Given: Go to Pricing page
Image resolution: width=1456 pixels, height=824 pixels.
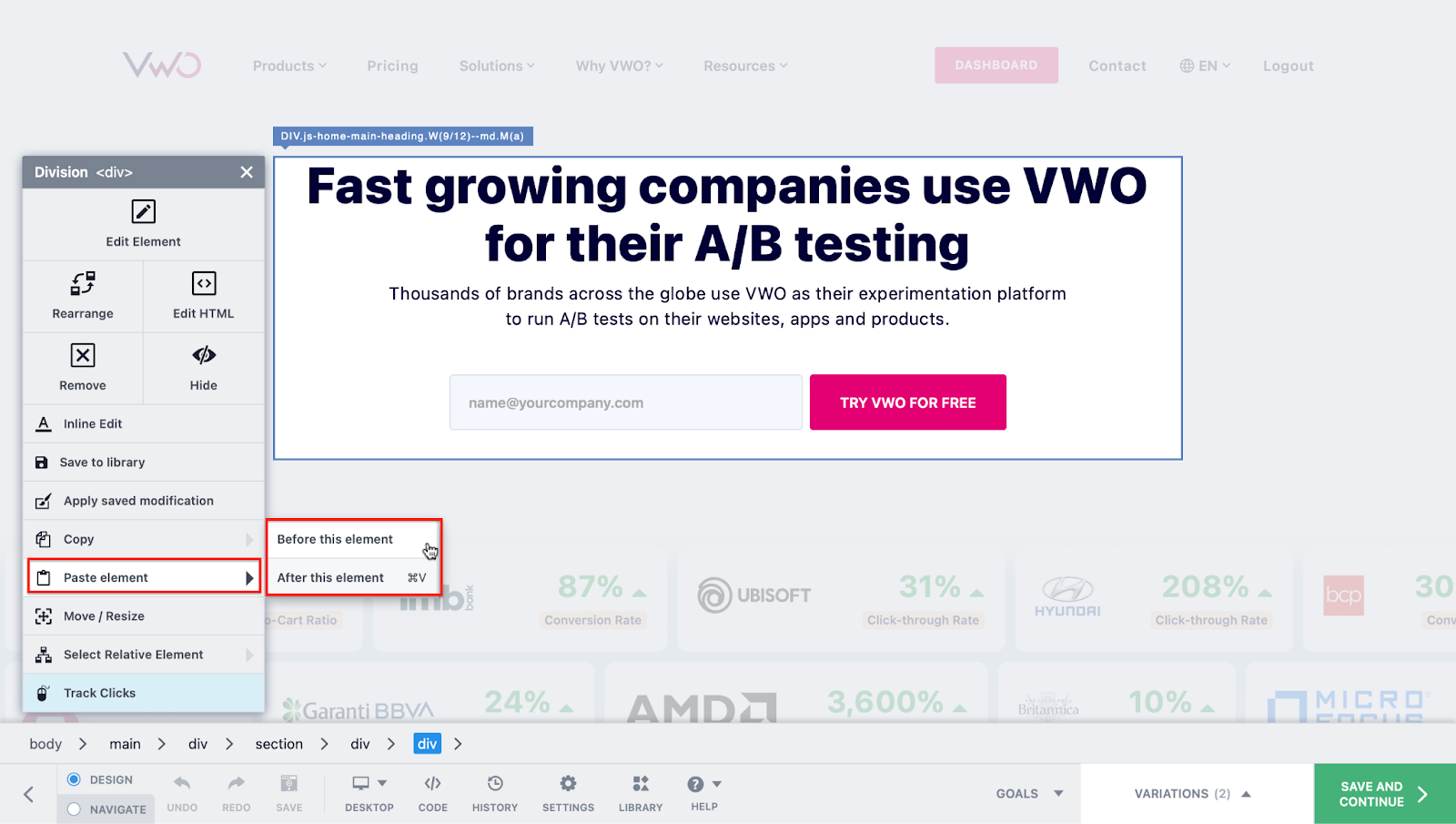Looking at the screenshot, I should [392, 66].
